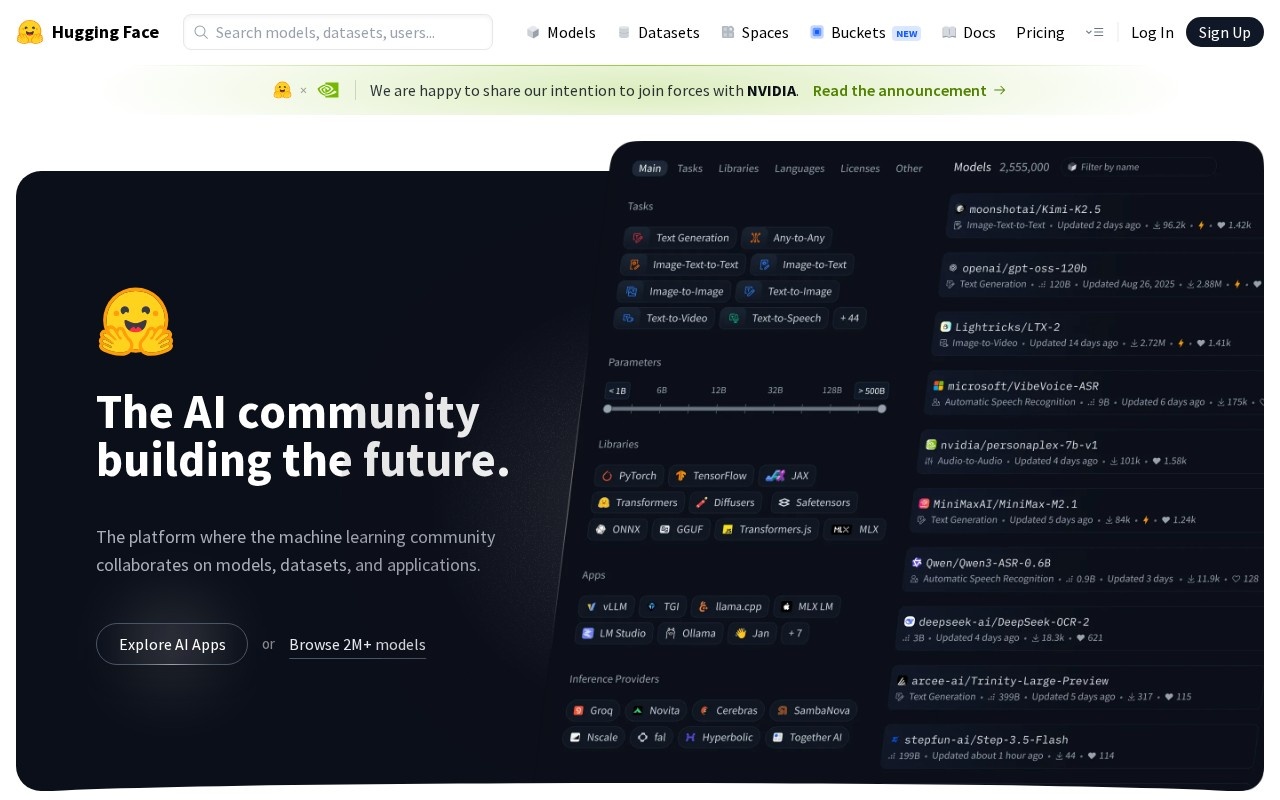Click the NVIDIA logo in announcement banner
This screenshot has width=1280, height=800.
coord(328,90)
